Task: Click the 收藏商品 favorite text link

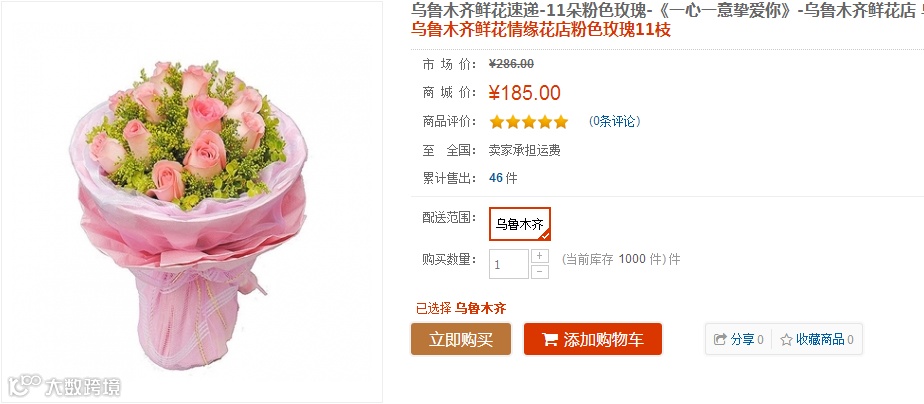Action: click(820, 339)
